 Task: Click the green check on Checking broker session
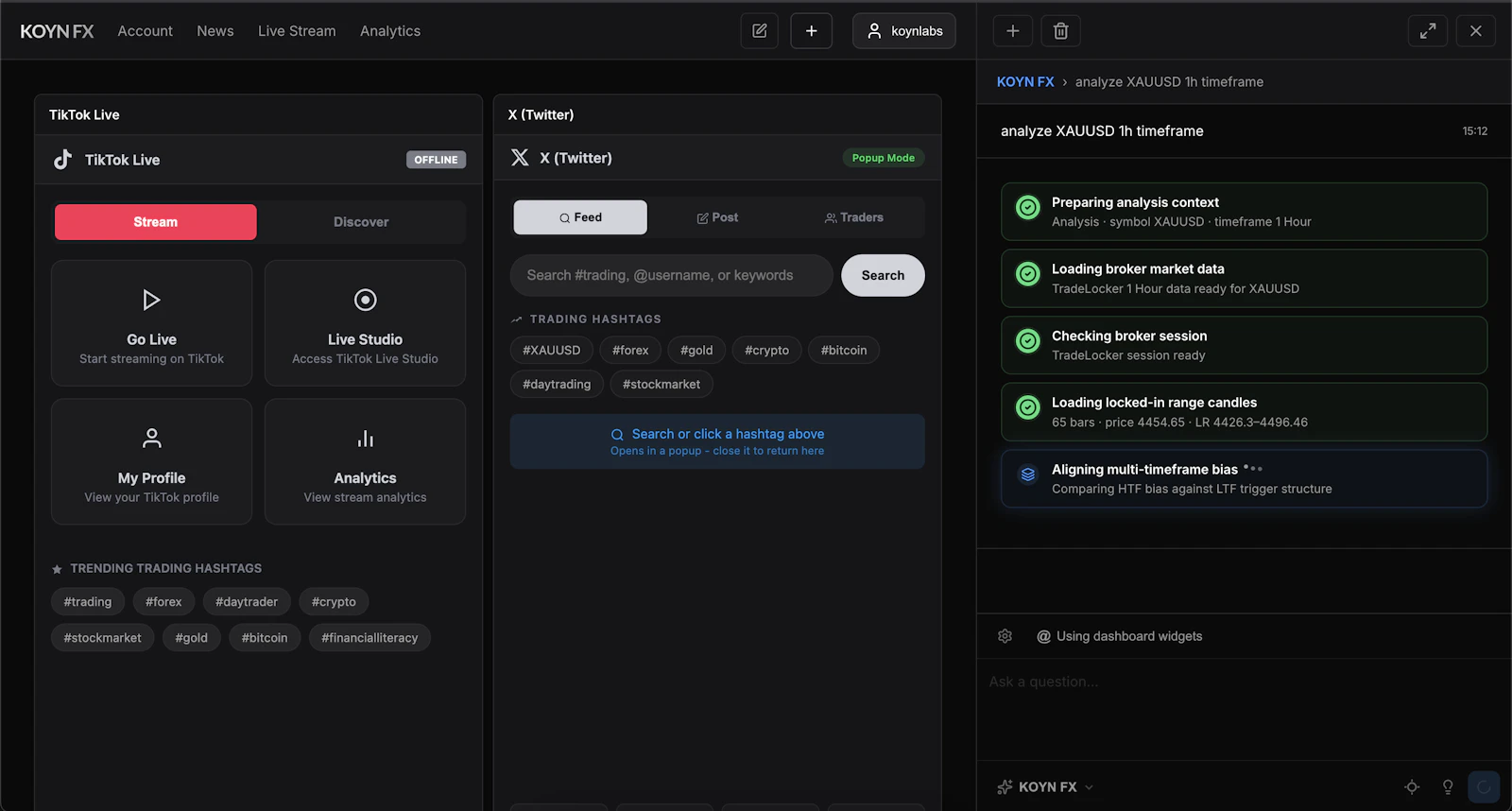coord(1028,340)
